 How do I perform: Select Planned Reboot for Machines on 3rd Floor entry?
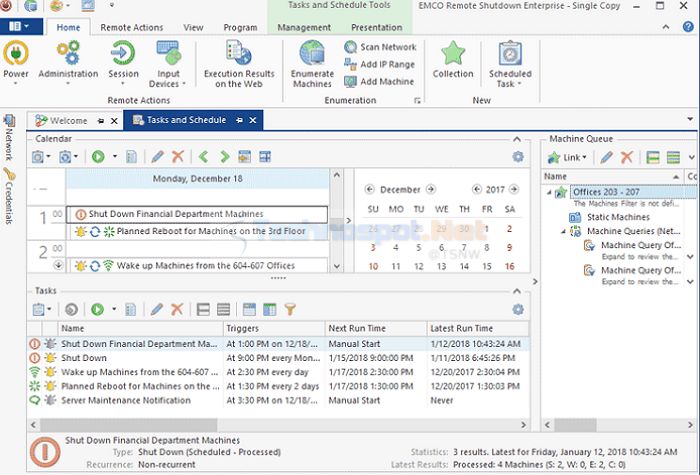197,231
